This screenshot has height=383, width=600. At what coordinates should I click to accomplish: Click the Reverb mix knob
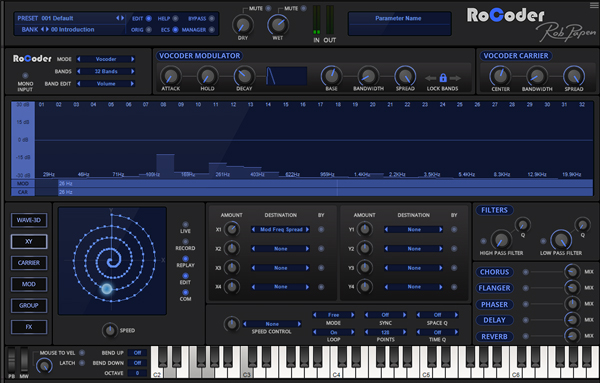tap(572, 336)
